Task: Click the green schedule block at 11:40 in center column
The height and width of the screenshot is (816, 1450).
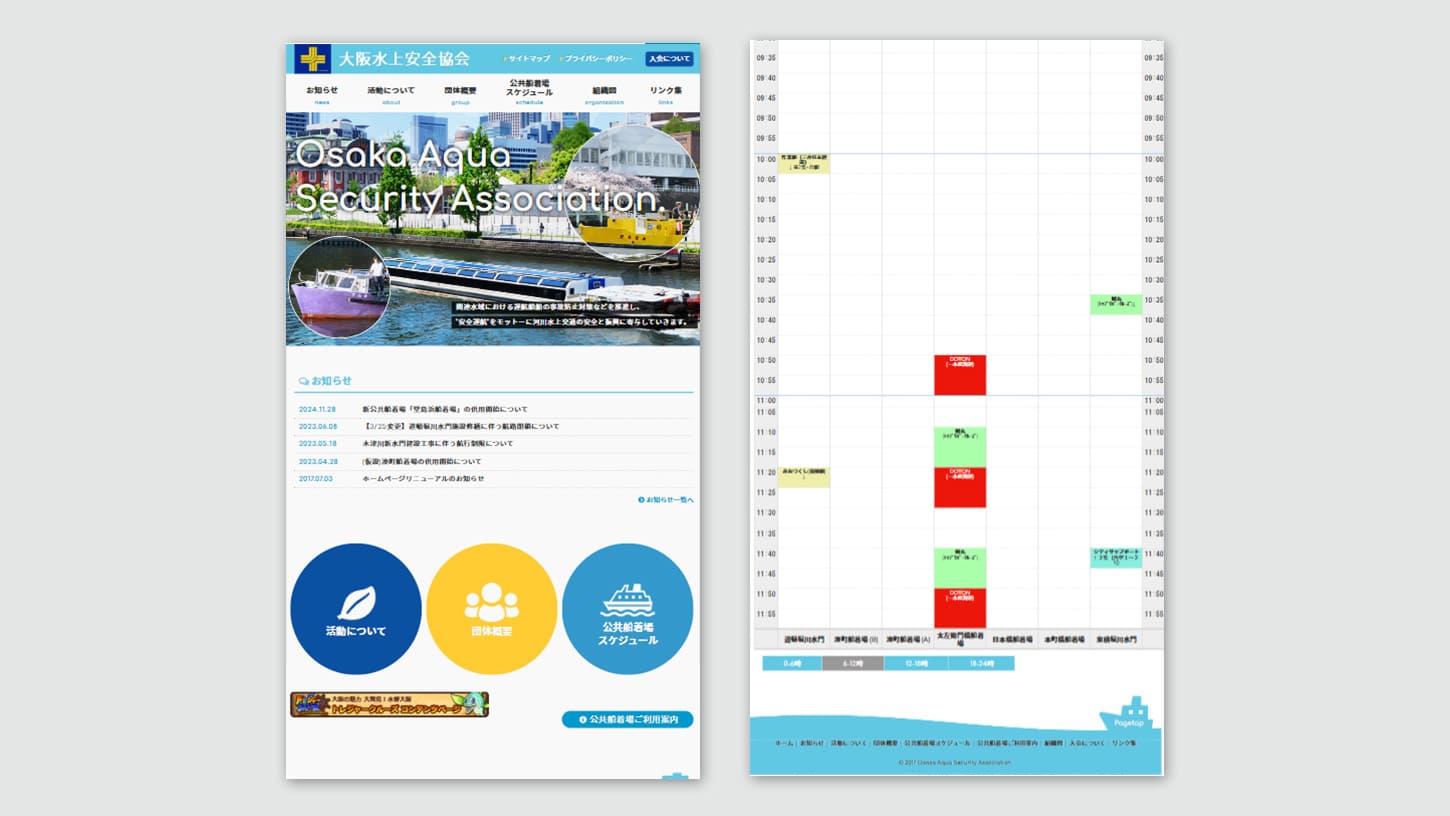Action: point(960,567)
